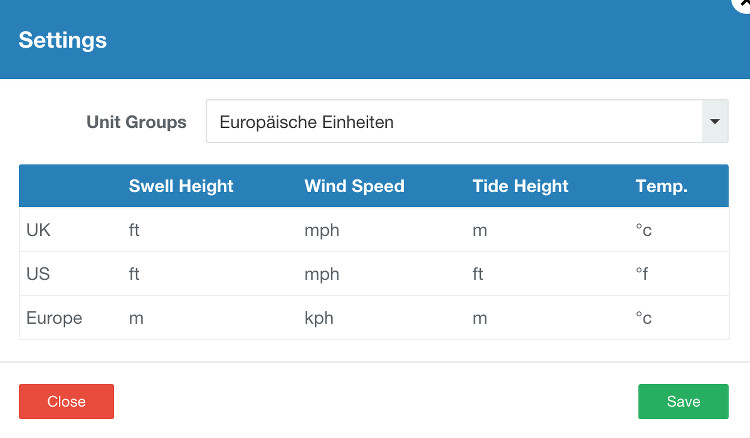Click the US tide height ft cell
750x438 pixels.
478,274
